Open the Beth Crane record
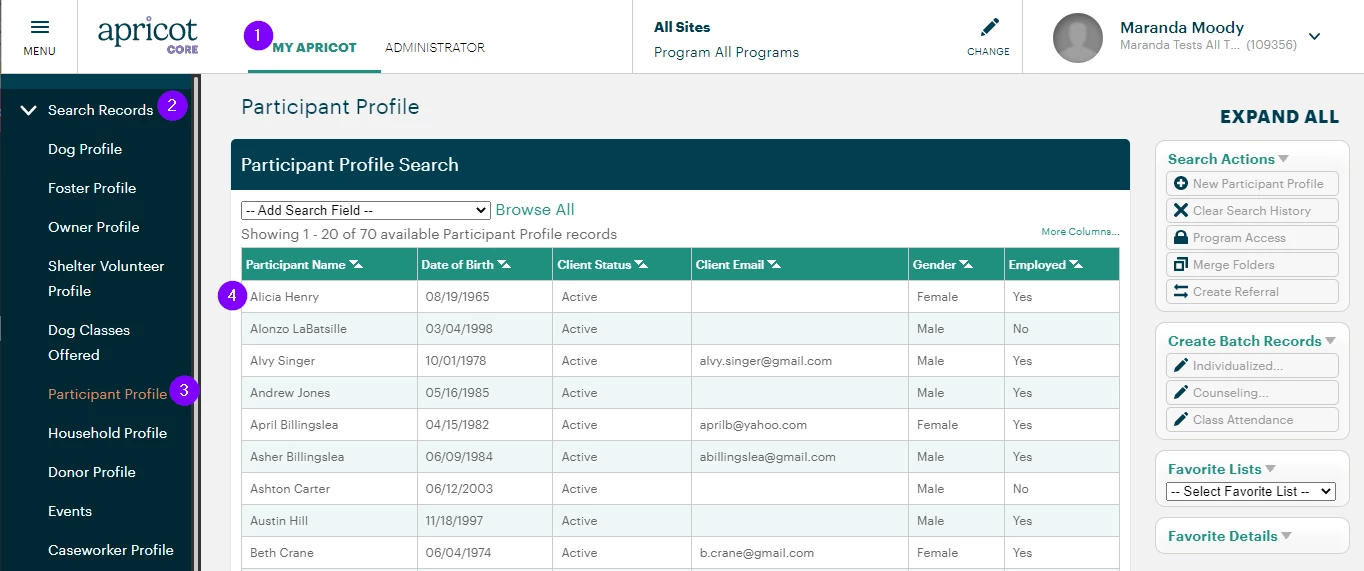 [282, 553]
